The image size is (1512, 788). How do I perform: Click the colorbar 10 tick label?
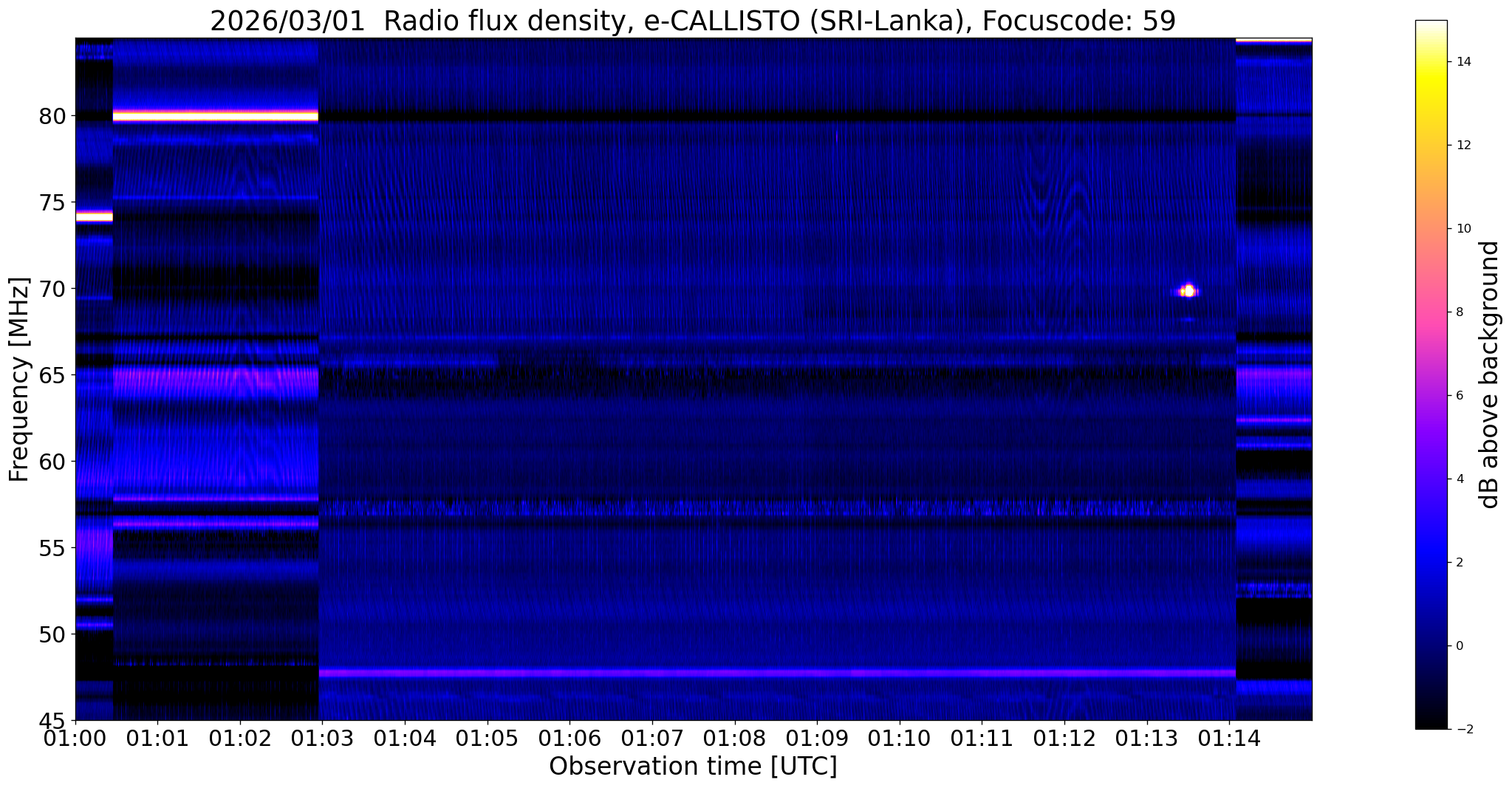click(1462, 229)
